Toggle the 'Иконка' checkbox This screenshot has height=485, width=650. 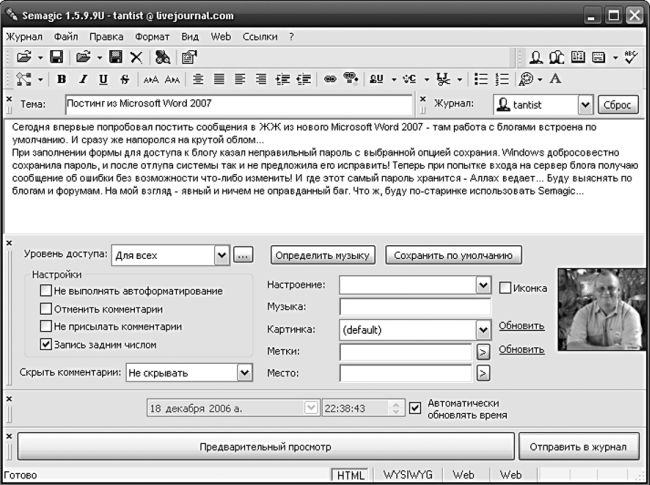(x=505, y=288)
